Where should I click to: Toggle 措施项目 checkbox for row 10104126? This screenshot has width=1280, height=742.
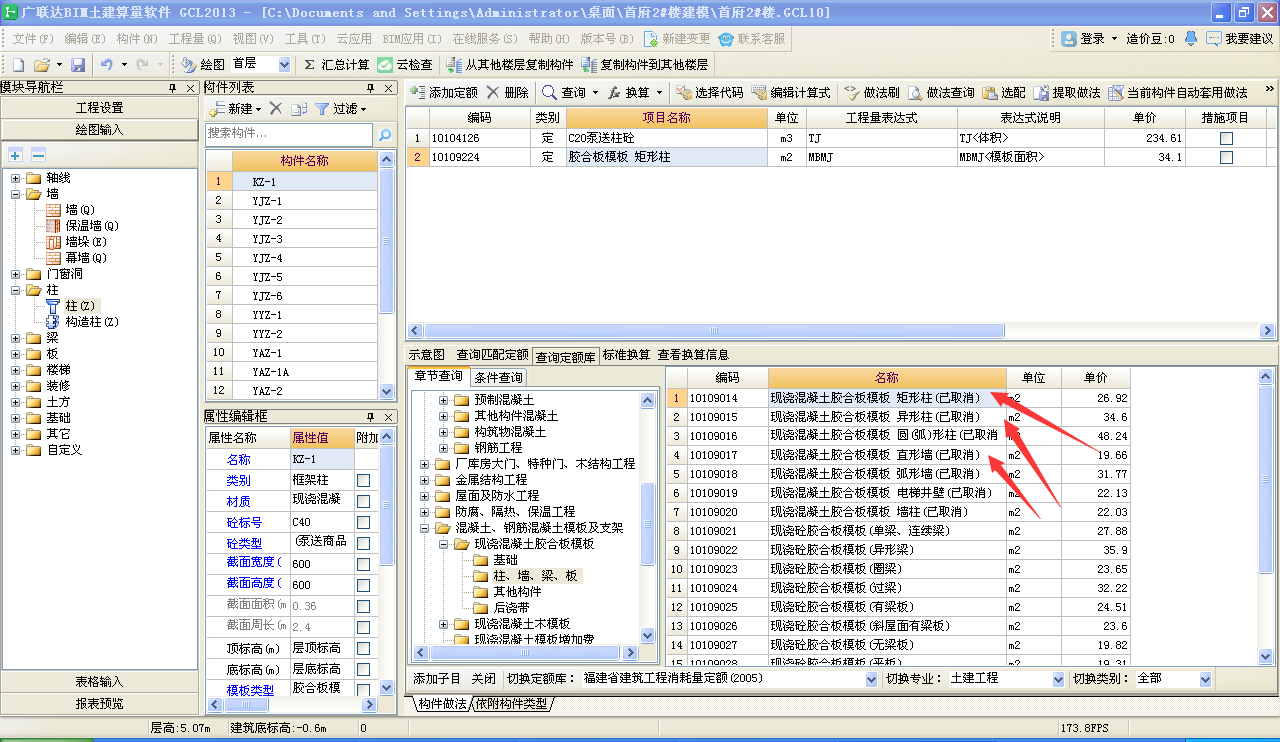coord(1226,138)
